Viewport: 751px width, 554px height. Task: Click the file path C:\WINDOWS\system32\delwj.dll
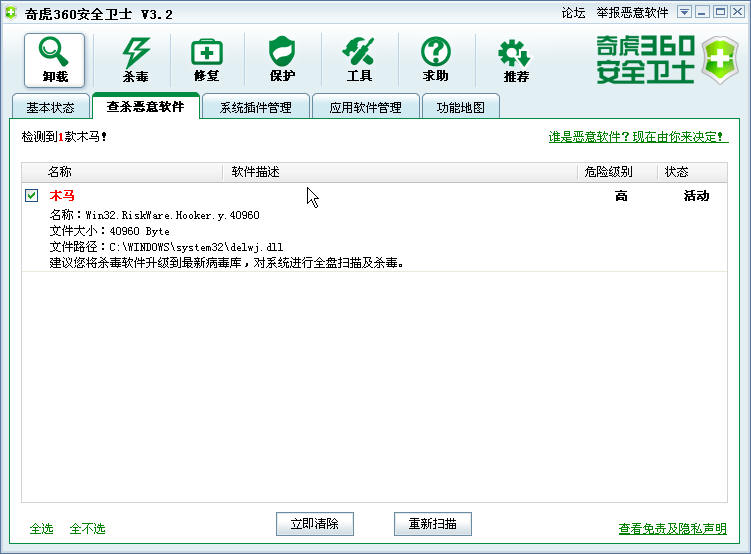tap(196, 247)
